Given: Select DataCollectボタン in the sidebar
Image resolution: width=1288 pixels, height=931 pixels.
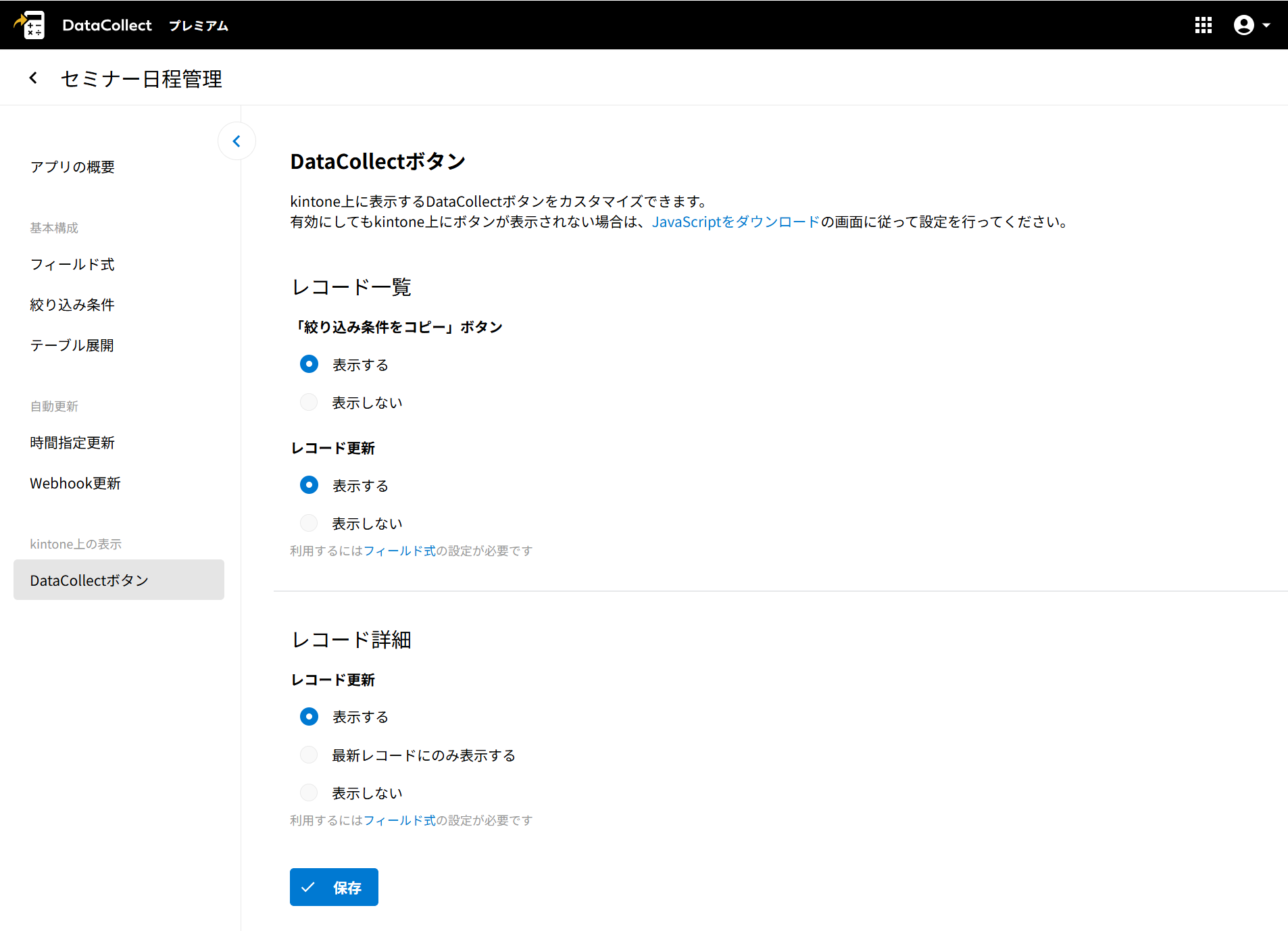Looking at the screenshot, I should [119, 580].
